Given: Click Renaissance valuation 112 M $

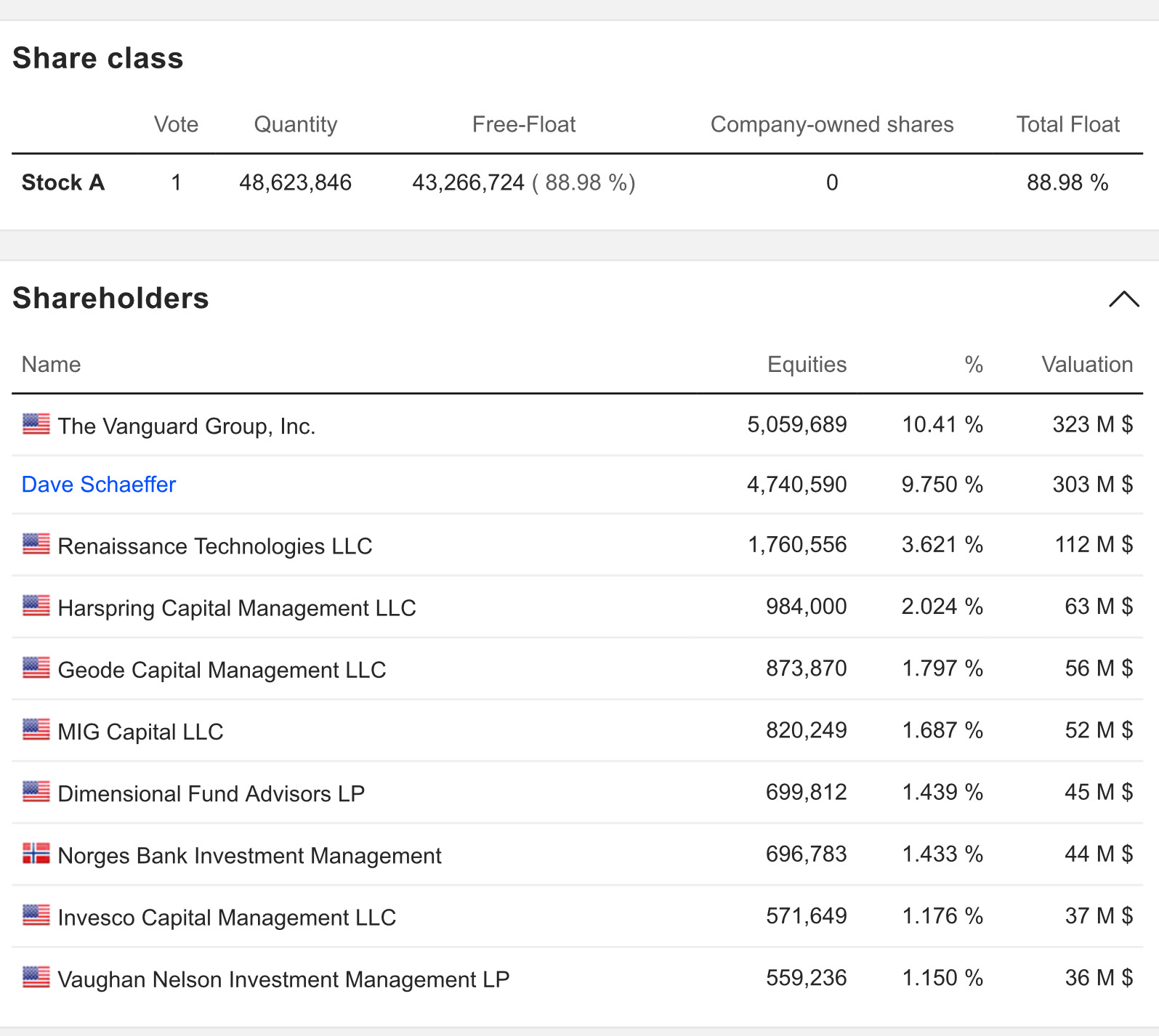Looking at the screenshot, I should point(1094,545).
